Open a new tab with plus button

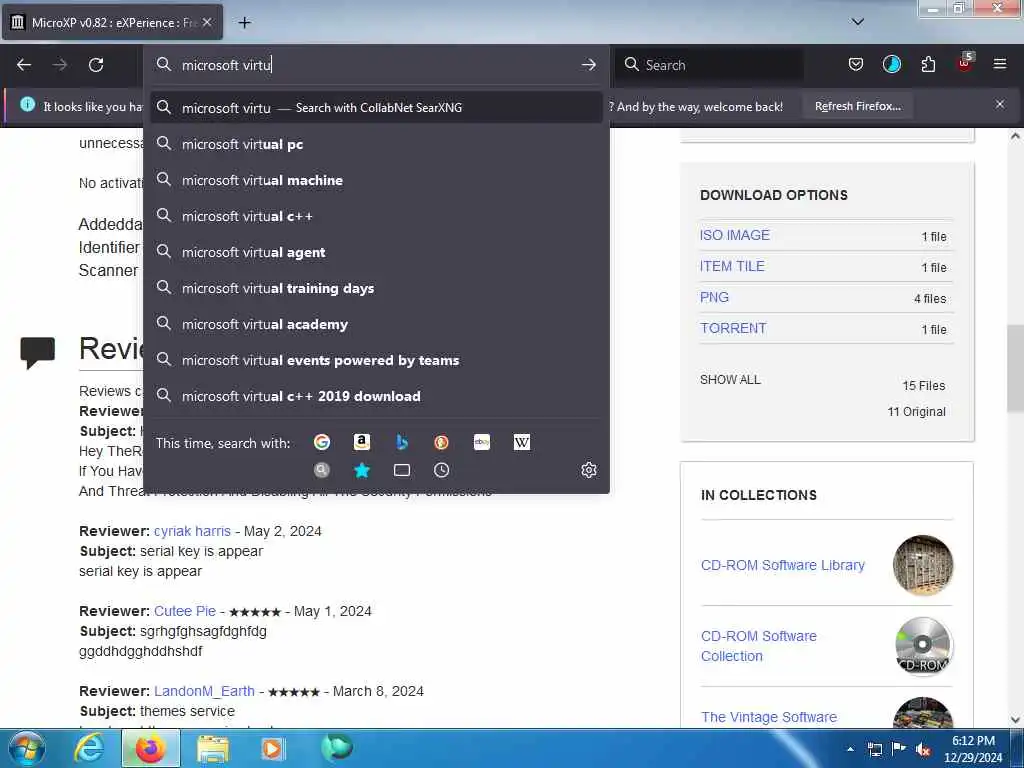click(244, 23)
